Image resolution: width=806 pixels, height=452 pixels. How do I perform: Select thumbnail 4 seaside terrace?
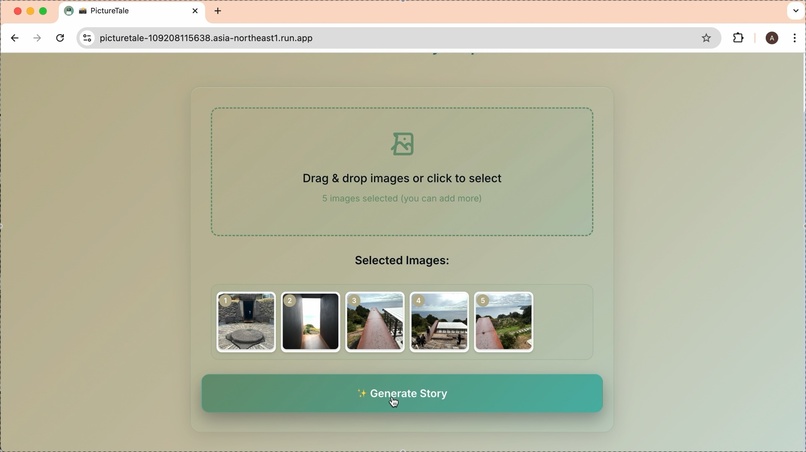(x=439, y=322)
